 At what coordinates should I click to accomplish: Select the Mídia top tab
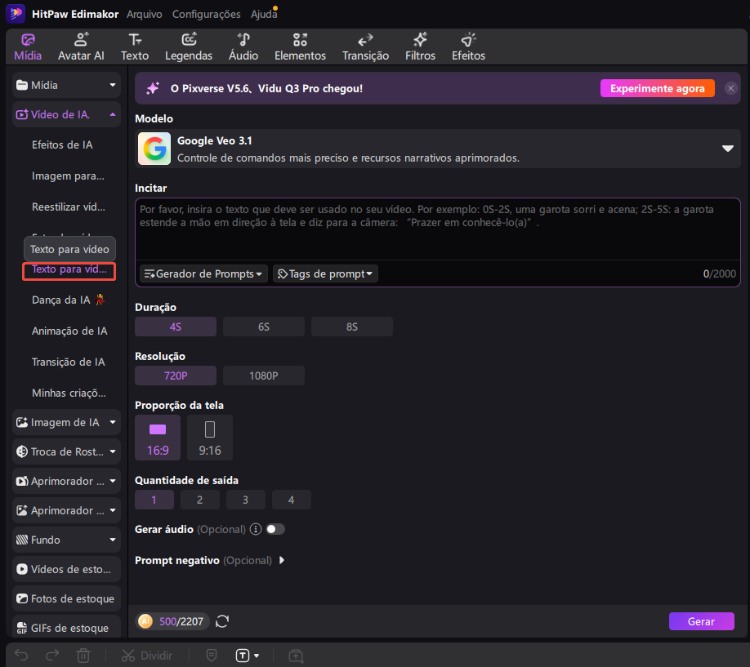[x=28, y=47]
